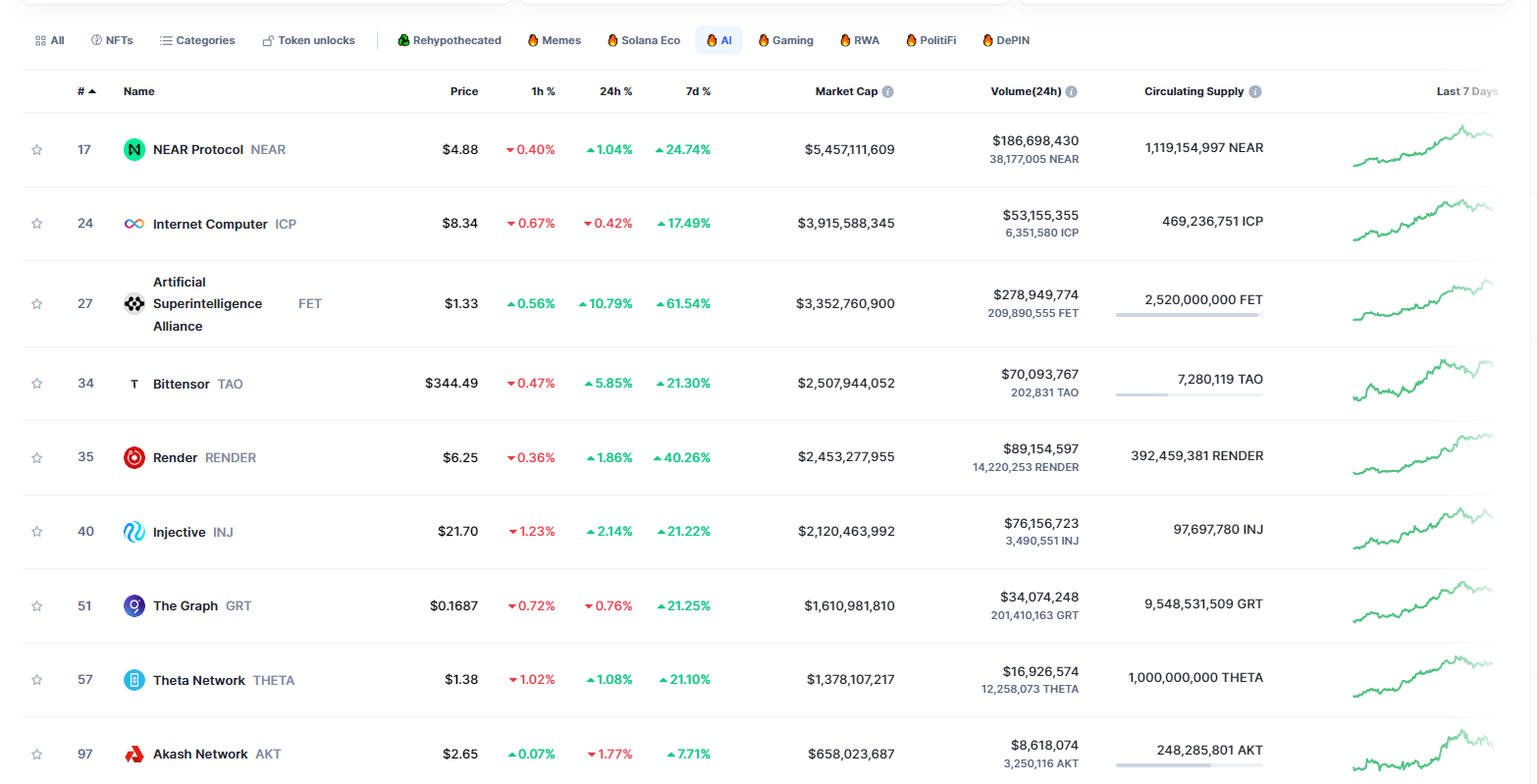Star Injective row for watchlist

[x=37, y=532]
